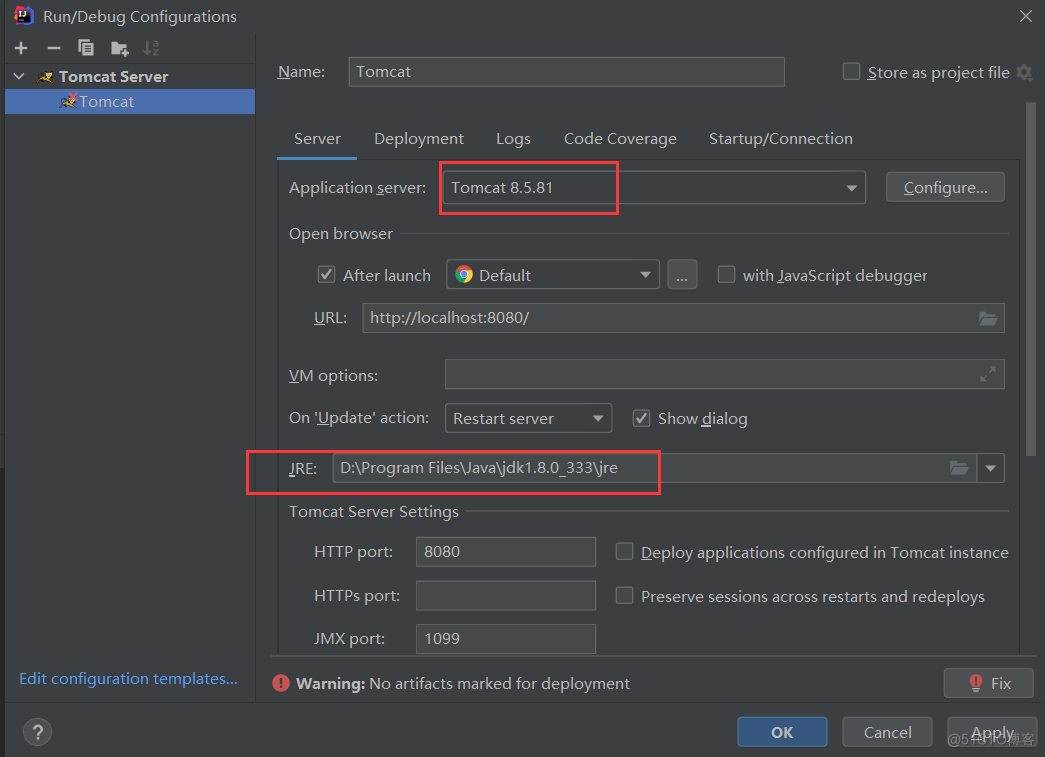
Task: Open the help question mark button
Action: tap(38, 732)
